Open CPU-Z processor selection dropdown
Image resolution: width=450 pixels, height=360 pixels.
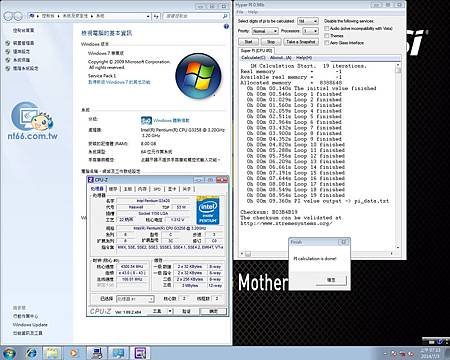(135, 299)
